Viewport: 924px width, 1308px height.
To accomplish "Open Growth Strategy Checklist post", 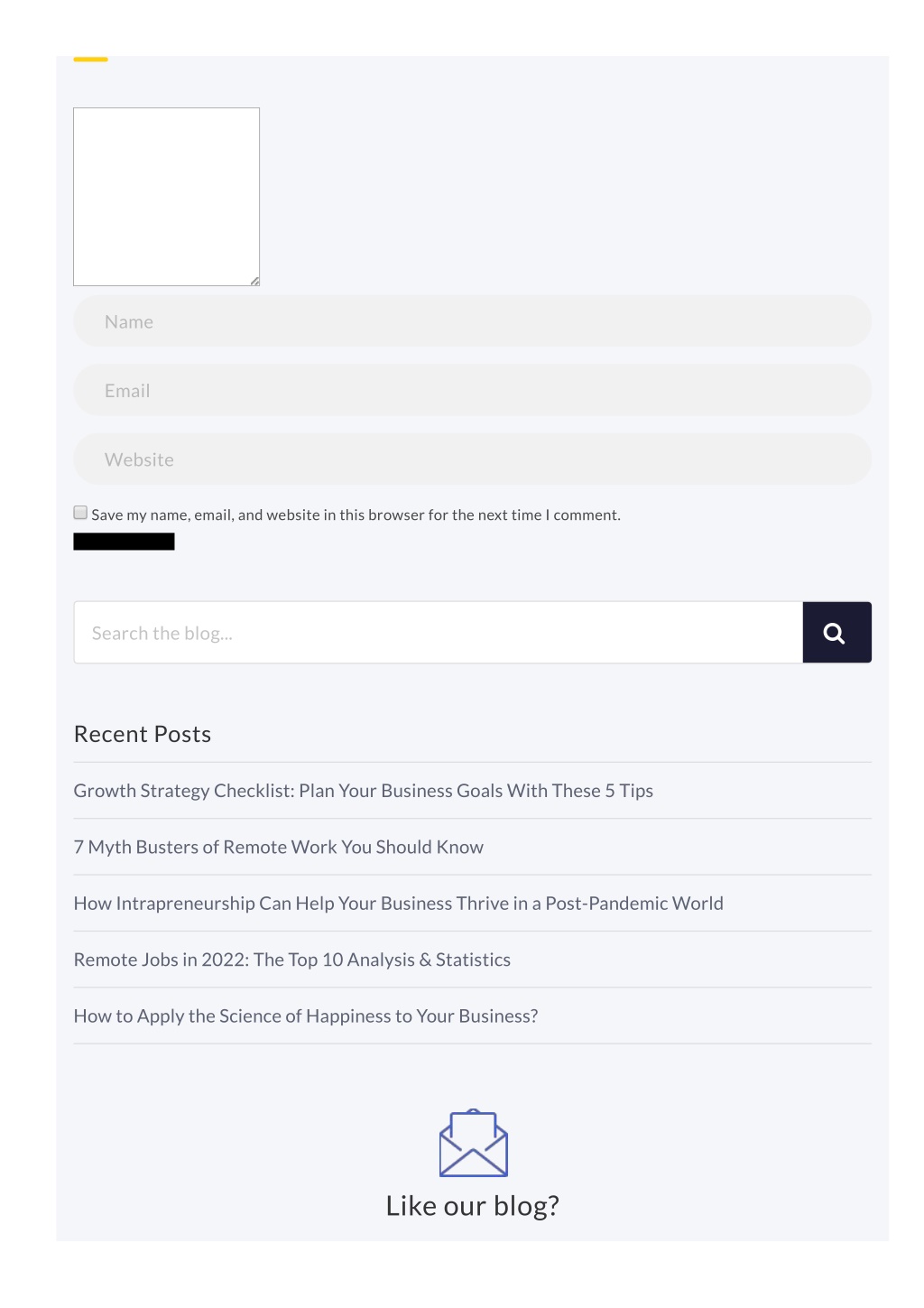I will [363, 791].
